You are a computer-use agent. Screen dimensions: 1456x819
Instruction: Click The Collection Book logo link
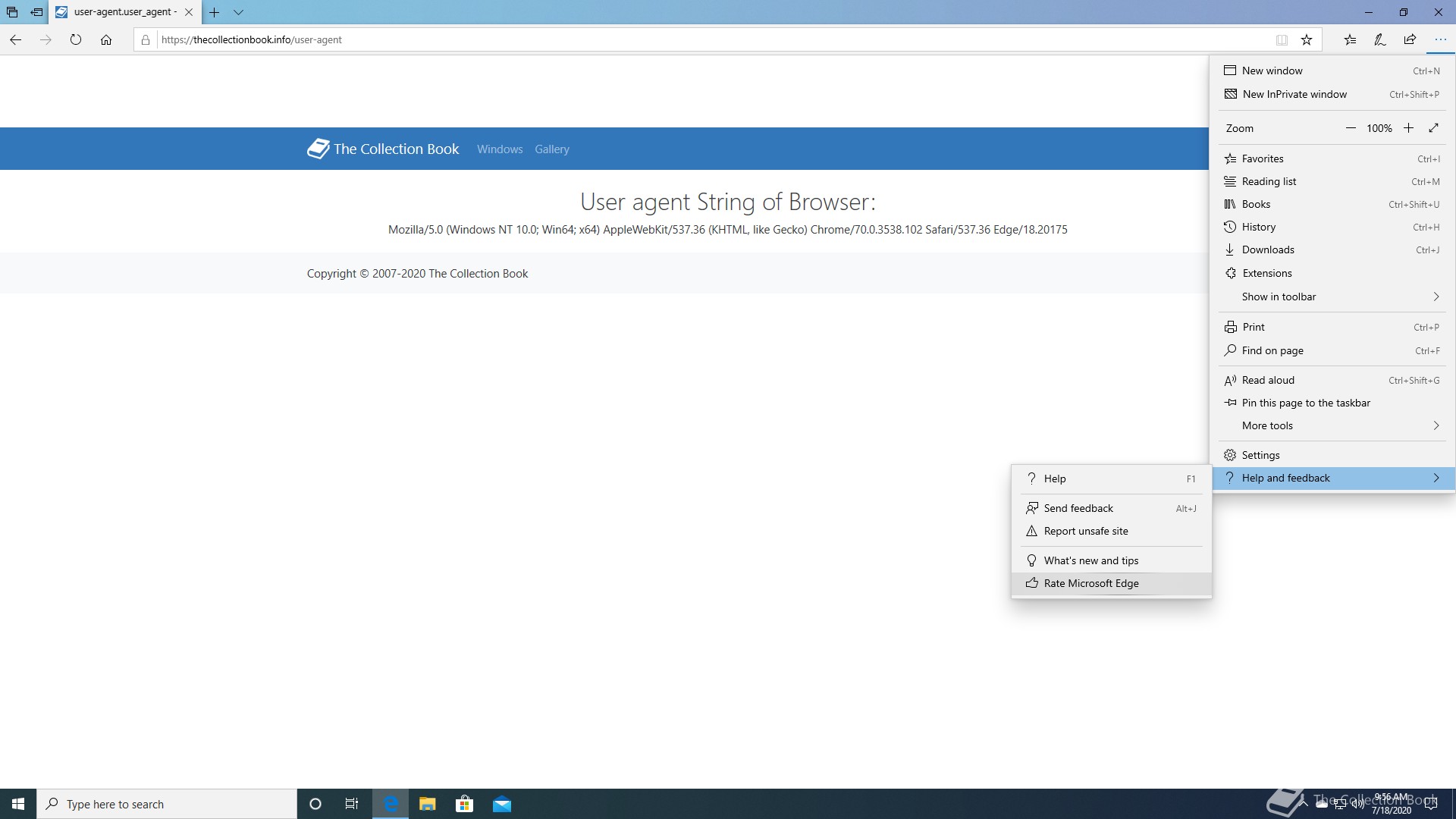(x=383, y=149)
